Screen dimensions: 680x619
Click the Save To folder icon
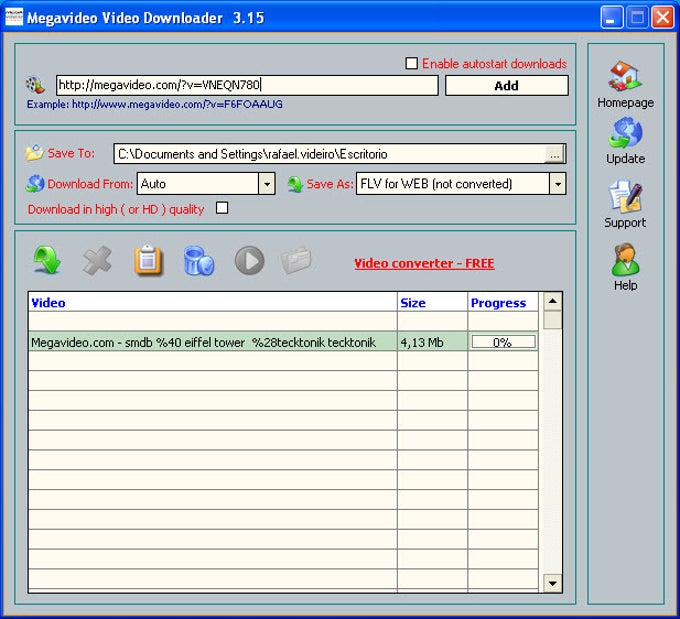point(35,153)
